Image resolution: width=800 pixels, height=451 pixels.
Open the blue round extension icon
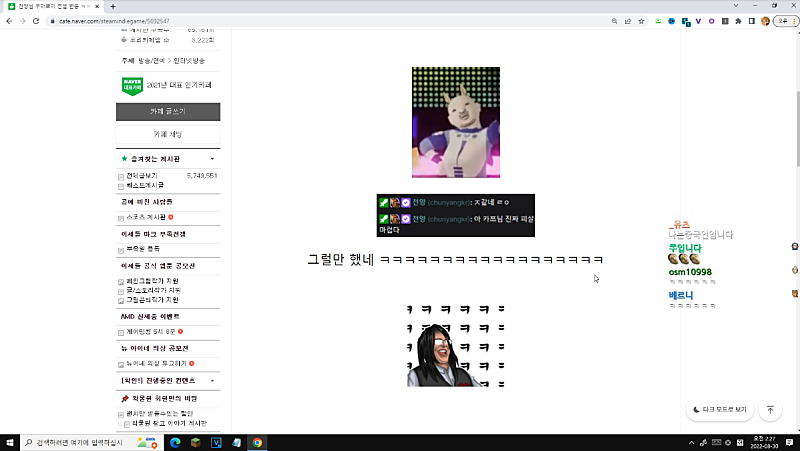point(671,21)
